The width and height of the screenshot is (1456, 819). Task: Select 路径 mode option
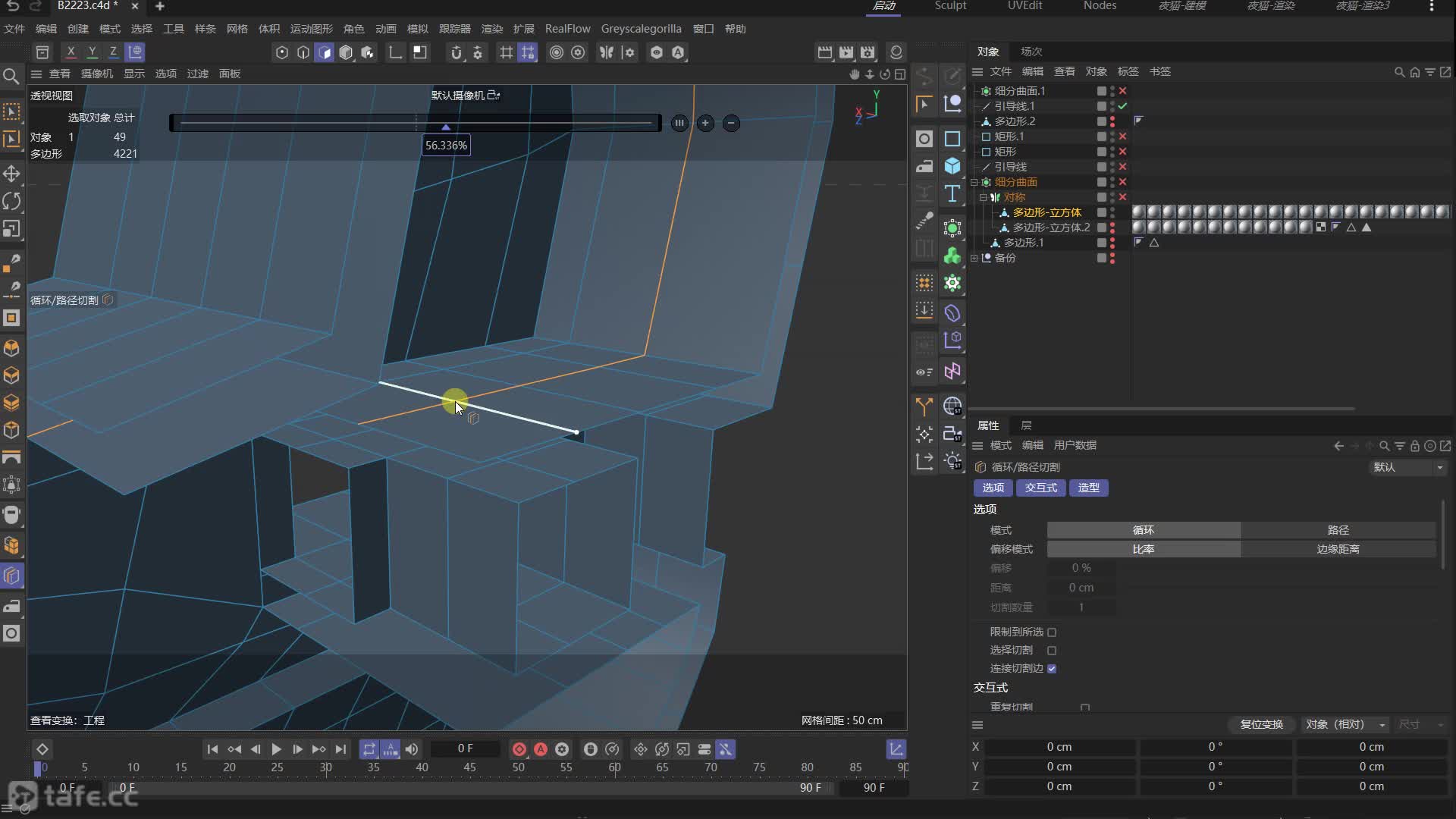1338,530
